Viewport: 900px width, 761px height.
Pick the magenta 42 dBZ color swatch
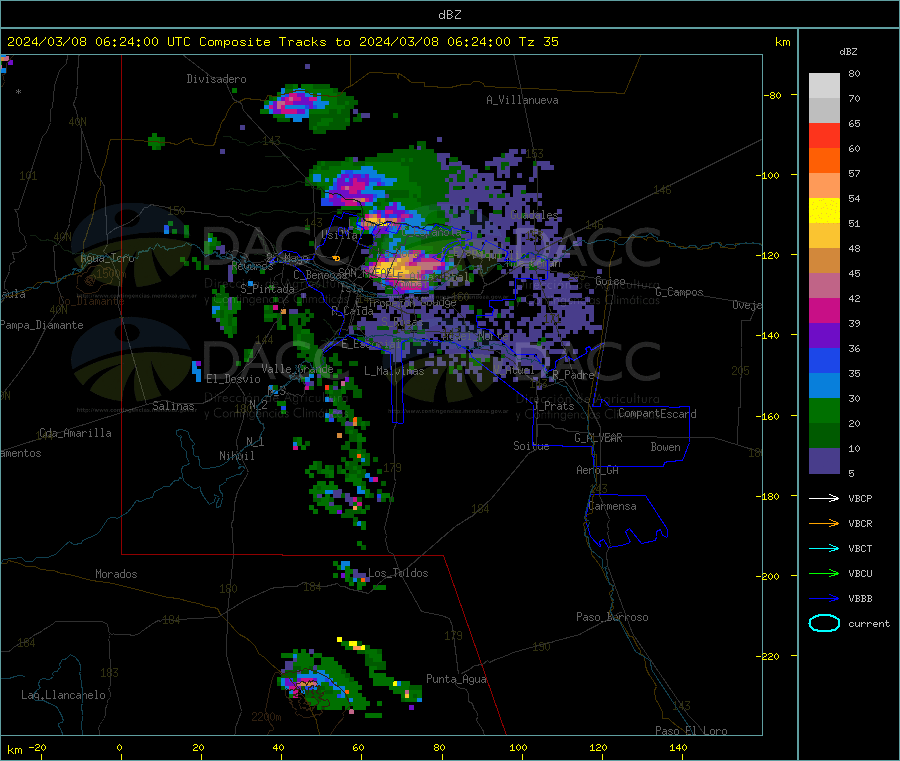click(824, 310)
